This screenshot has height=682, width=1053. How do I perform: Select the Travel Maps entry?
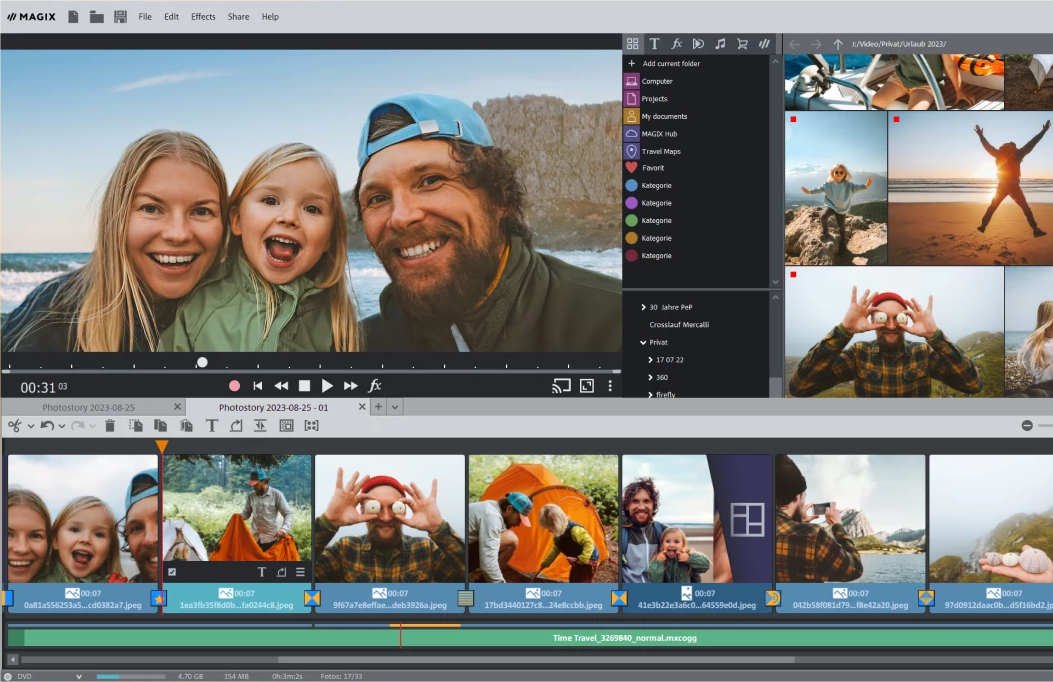point(663,151)
